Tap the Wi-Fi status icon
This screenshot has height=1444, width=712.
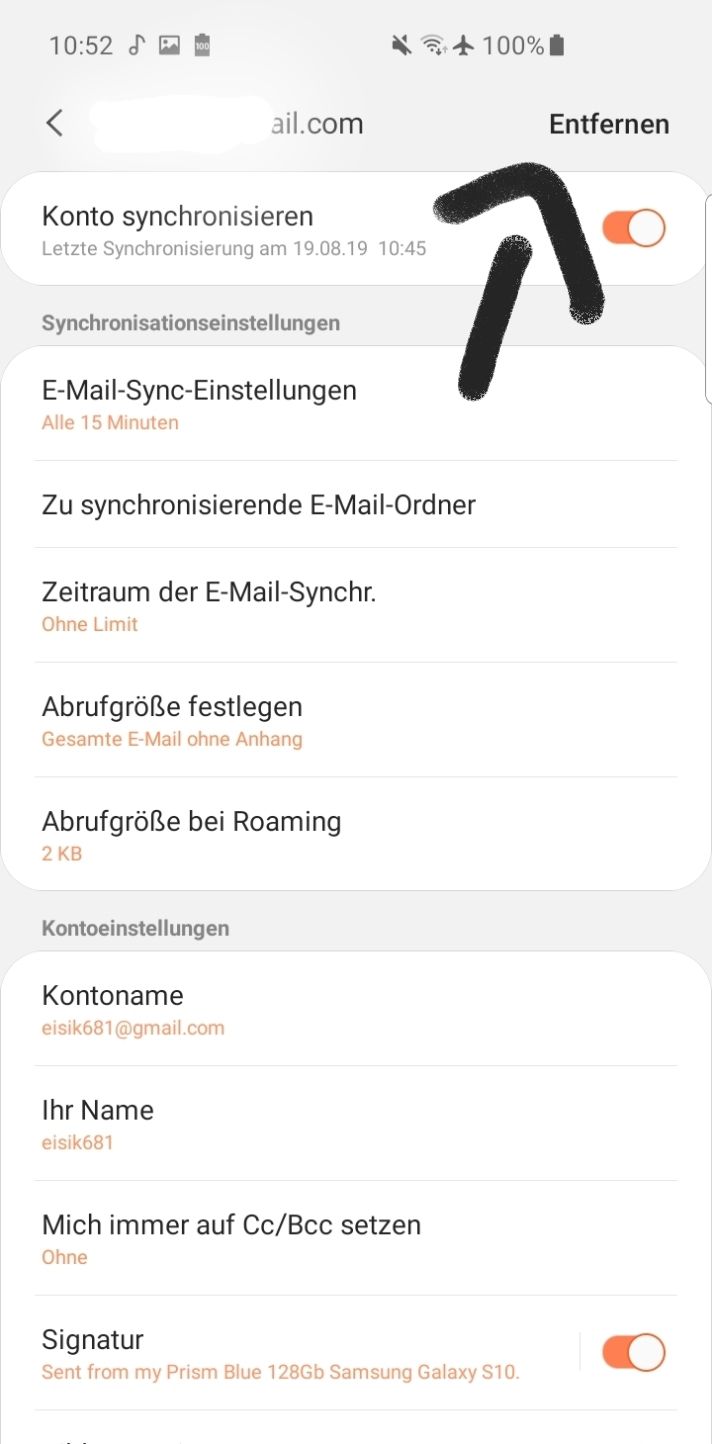(433, 45)
